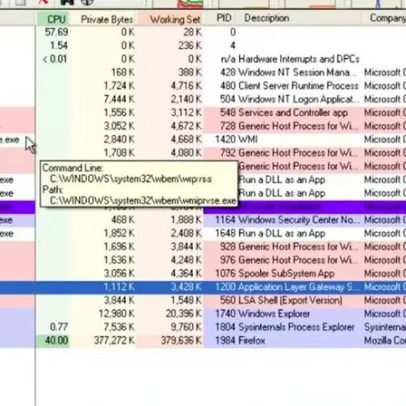Viewport: 406px width, 406px height.
Task: Select the Spooler SubSystem App row
Action: [203, 273]
